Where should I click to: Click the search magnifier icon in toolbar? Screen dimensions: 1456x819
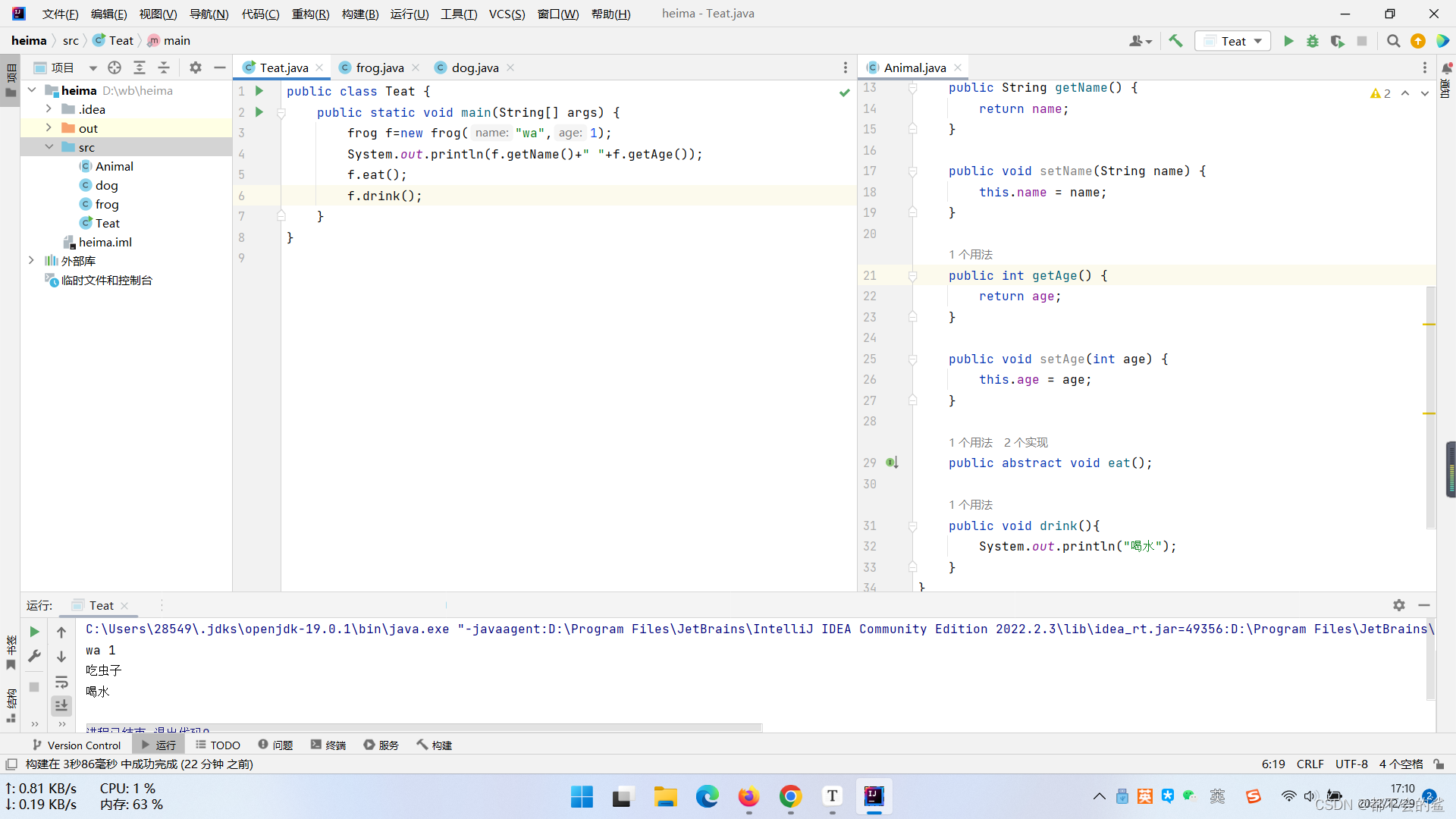[x=1393, y=41]
